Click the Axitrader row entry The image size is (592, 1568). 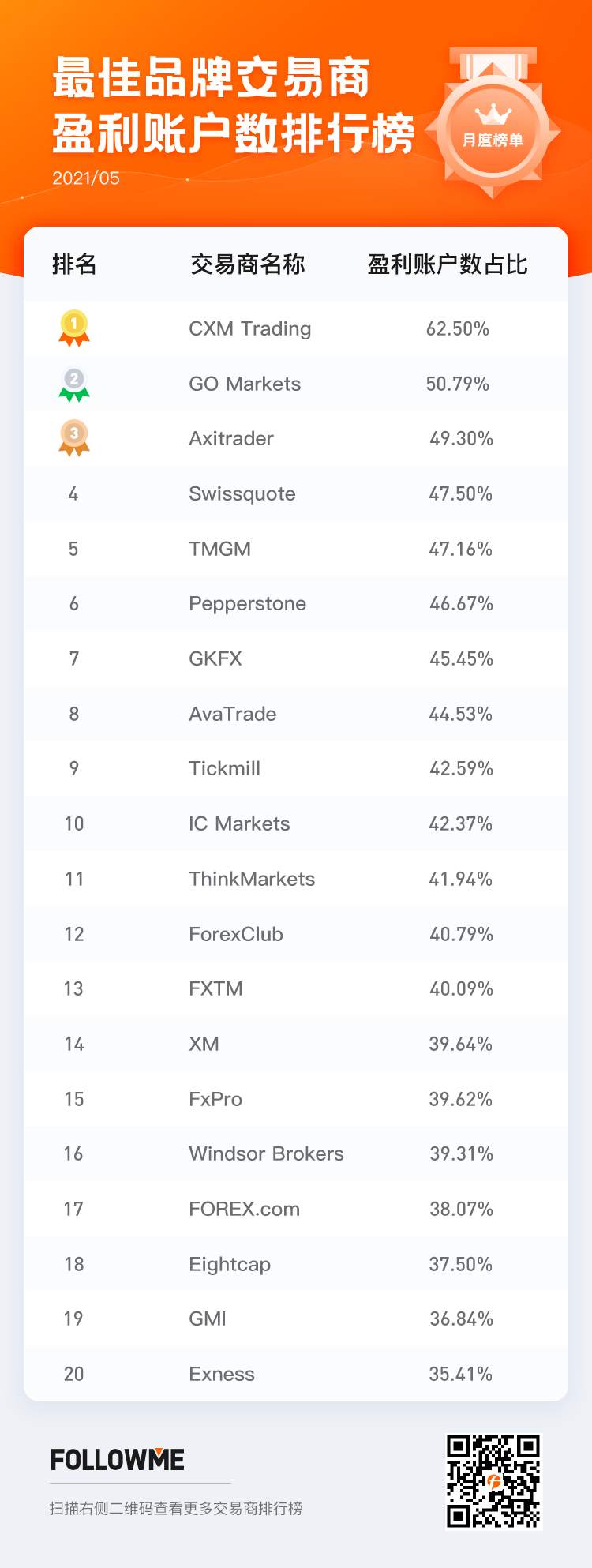click(x=231, y=438)
